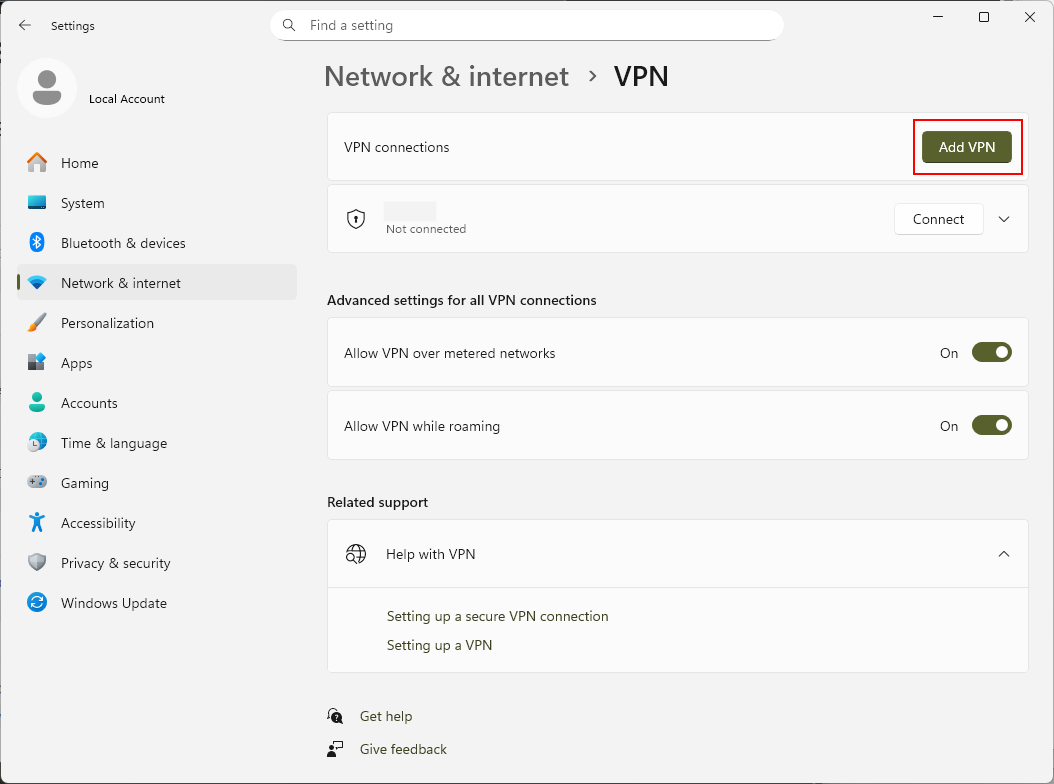Go to Time & language settings

tap(113, 443)
